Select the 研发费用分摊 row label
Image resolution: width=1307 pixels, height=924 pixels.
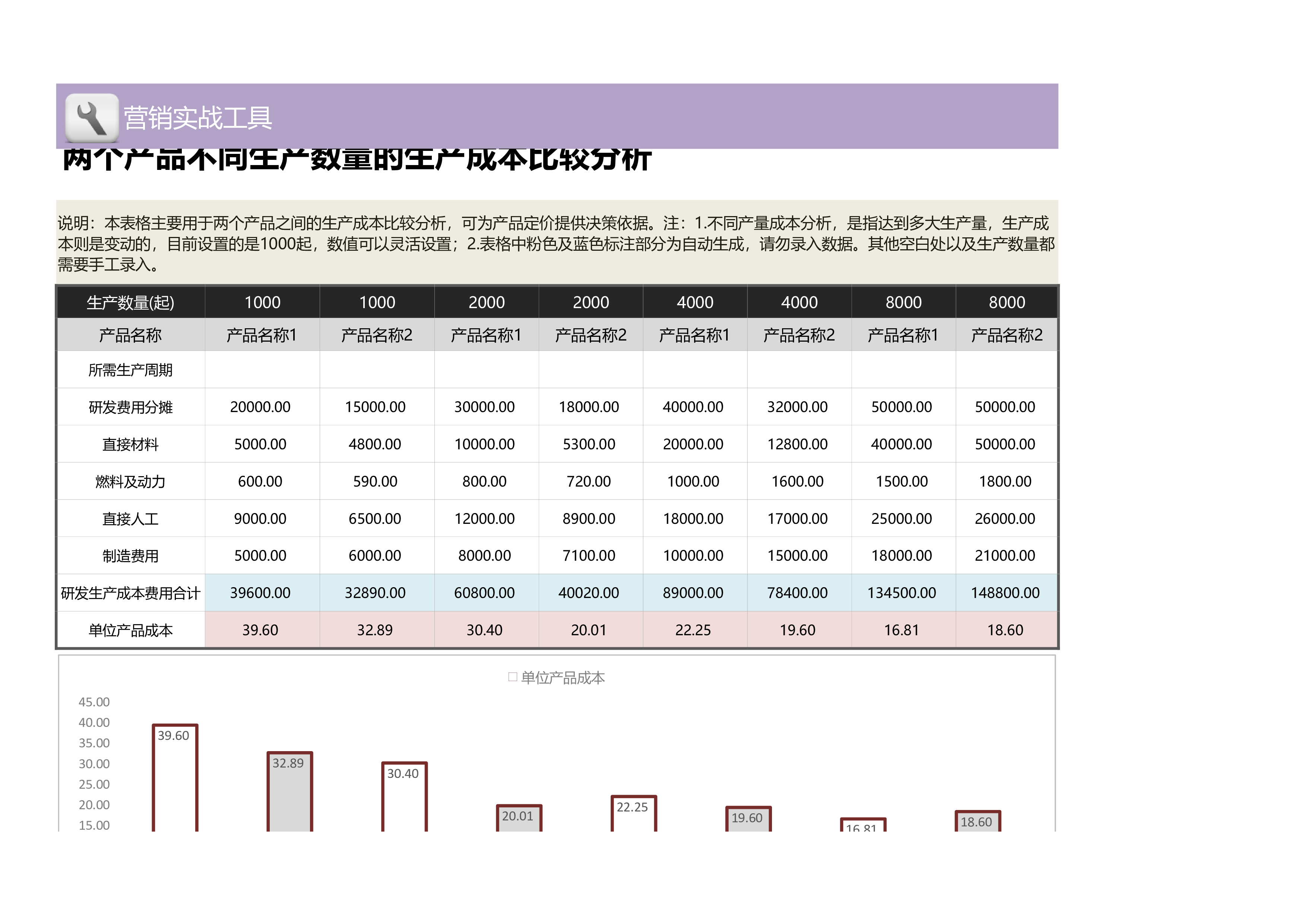(130, 407)
